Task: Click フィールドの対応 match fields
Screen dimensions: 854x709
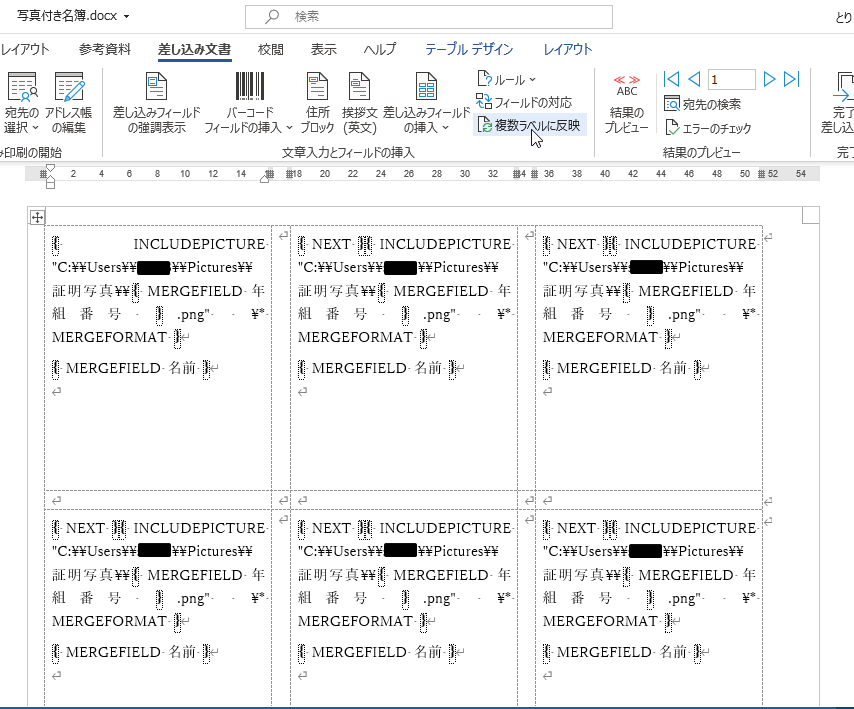Action: click(x=524, y=102)
